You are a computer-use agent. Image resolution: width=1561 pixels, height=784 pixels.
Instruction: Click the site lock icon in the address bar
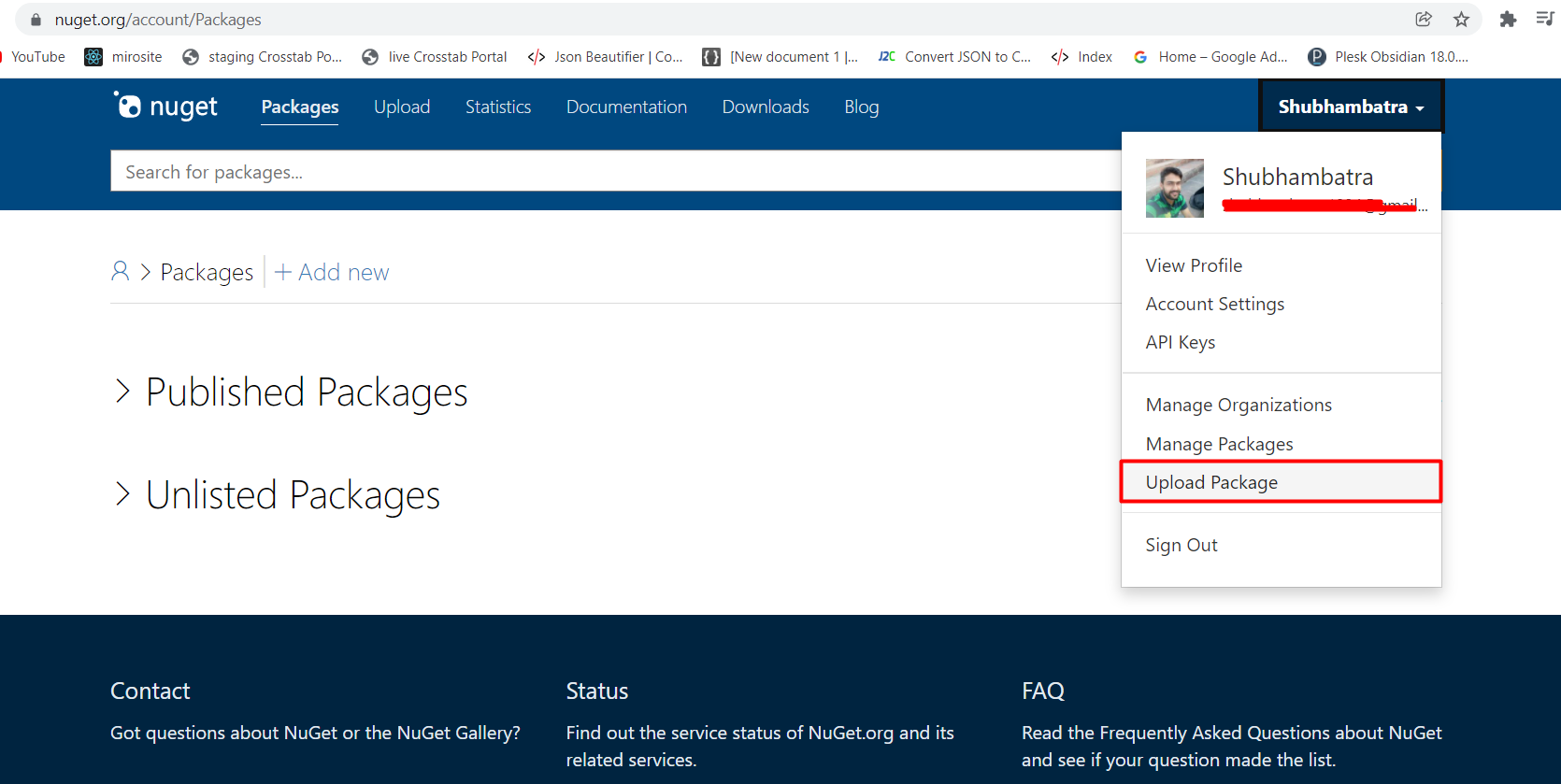36,20
